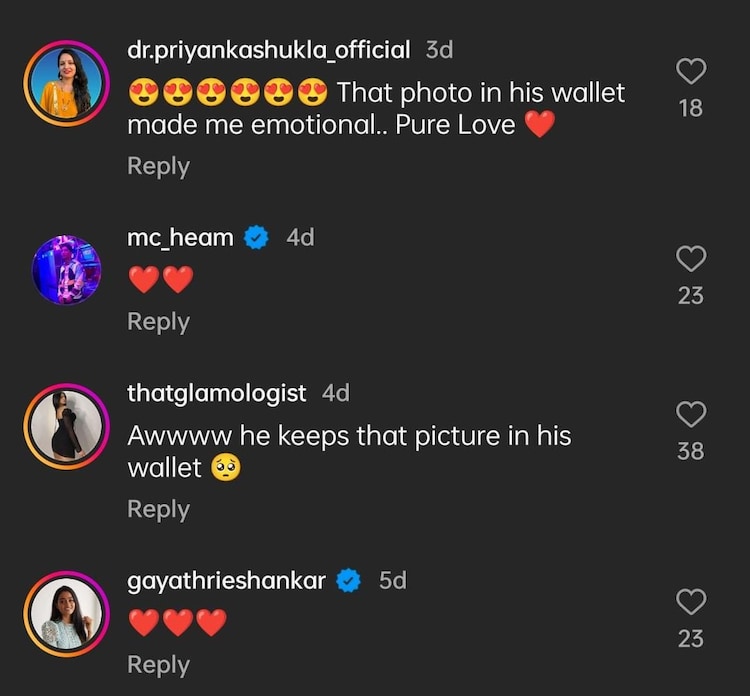Reply to dr.priyankashukla_official's comment

tap(158, 166)
